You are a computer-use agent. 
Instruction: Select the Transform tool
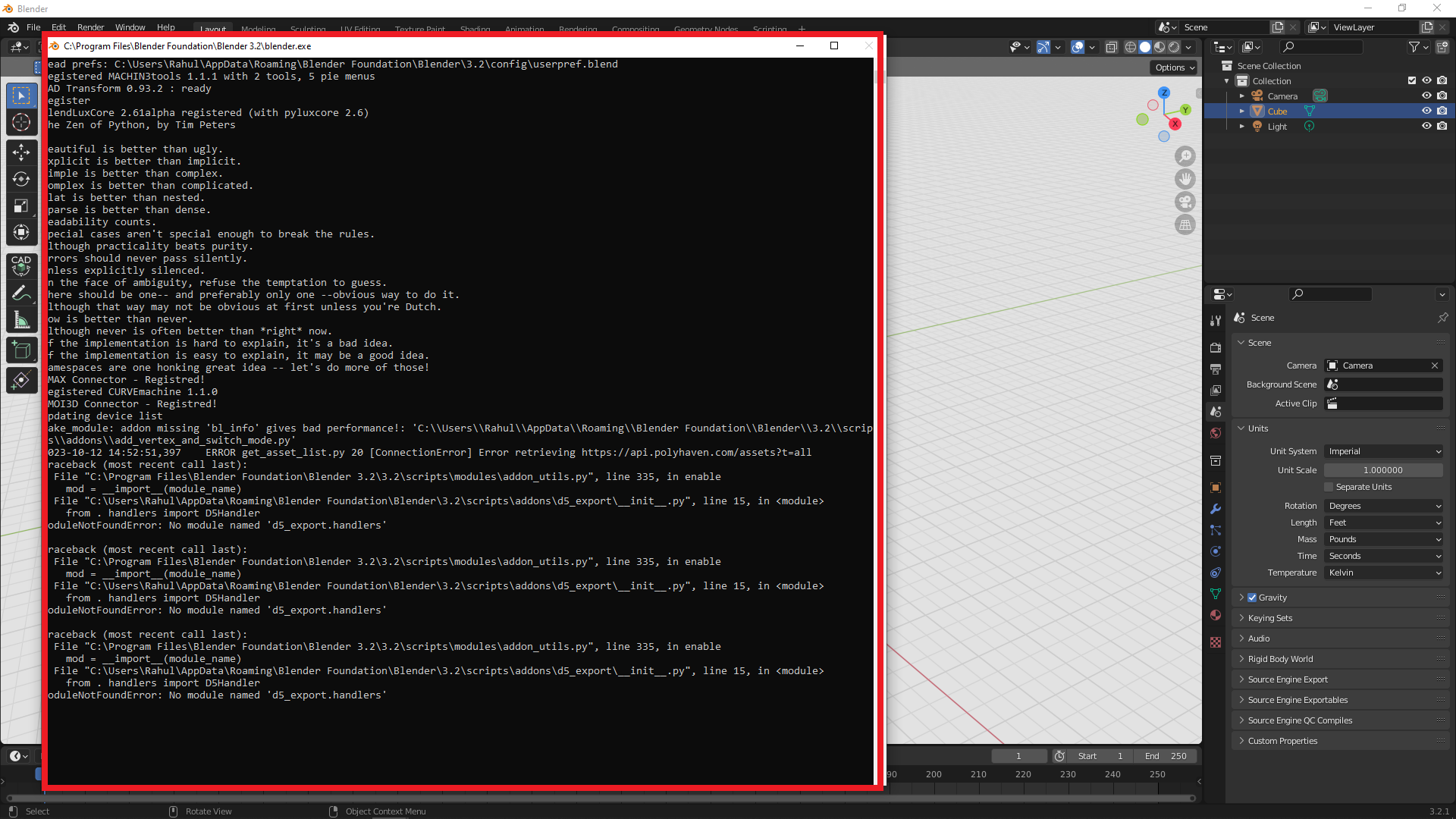tap(21, 232)
